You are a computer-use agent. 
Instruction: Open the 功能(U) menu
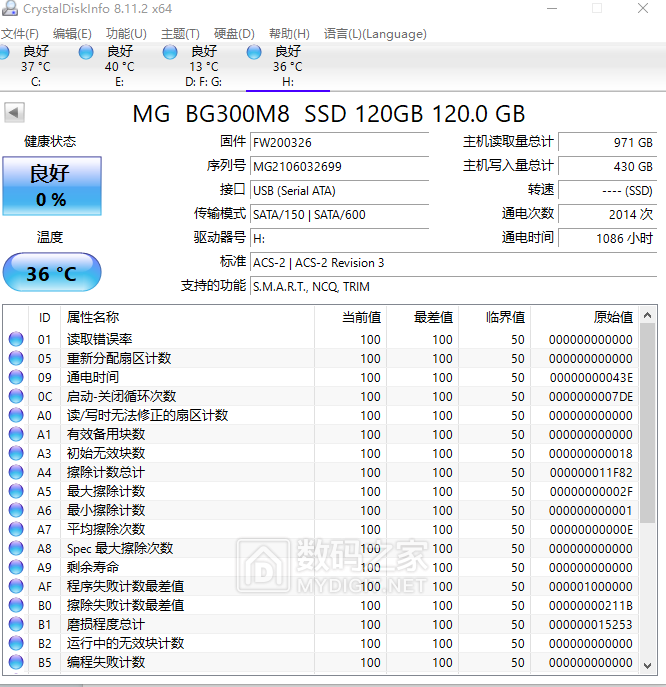pyautogui.click(x=126, y=34)
